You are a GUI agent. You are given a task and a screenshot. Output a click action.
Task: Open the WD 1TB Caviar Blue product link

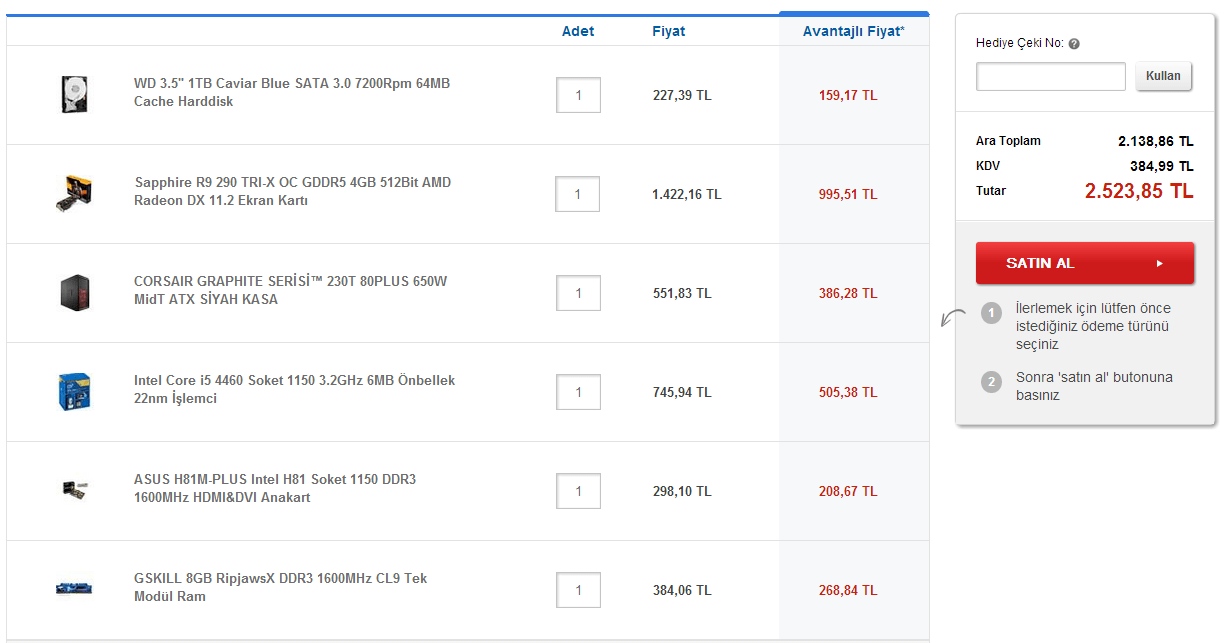[x=291, y=93]
